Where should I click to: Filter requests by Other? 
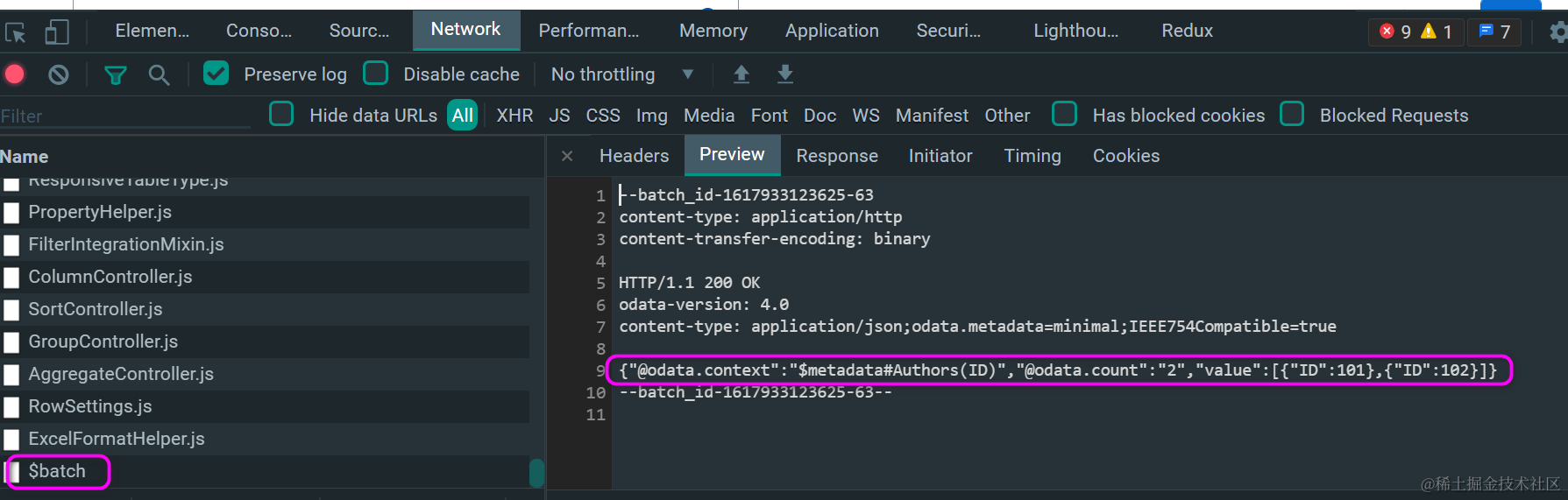[1007, 116]
